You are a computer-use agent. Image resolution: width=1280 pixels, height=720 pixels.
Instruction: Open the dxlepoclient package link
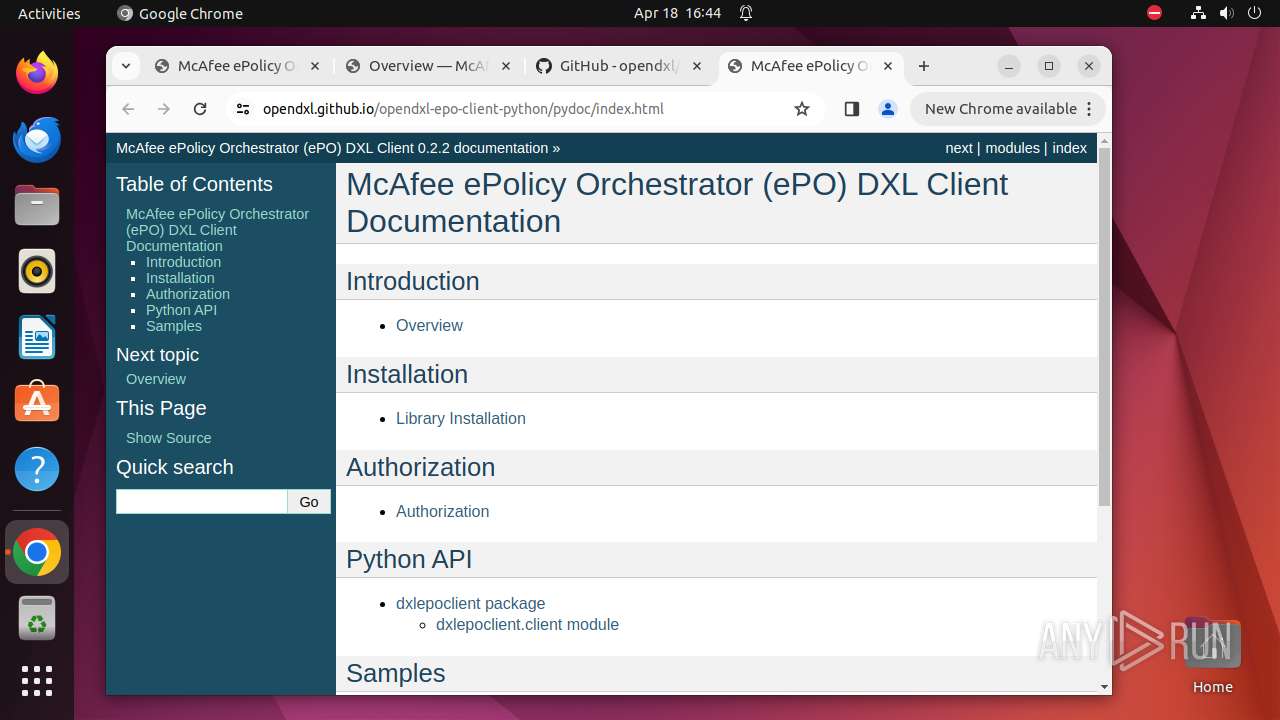tap(471, 603)
